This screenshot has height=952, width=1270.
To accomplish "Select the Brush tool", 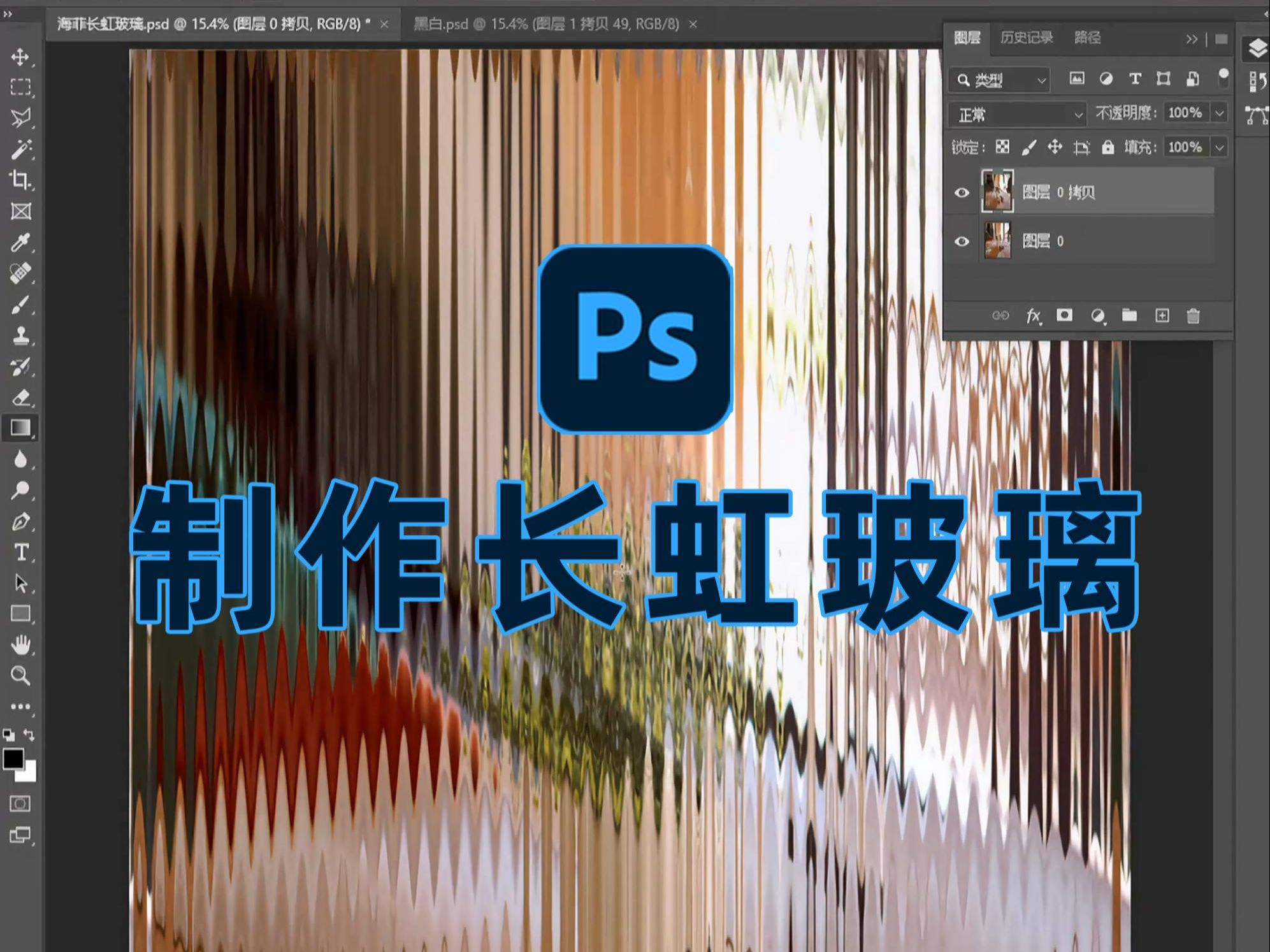I will (20, 305).
